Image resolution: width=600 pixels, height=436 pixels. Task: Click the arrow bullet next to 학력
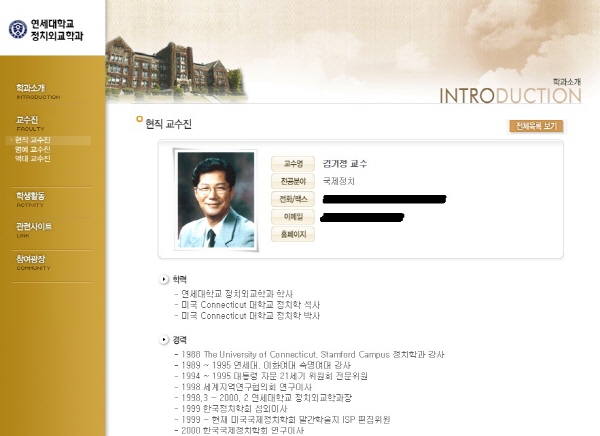pos(164,279)
